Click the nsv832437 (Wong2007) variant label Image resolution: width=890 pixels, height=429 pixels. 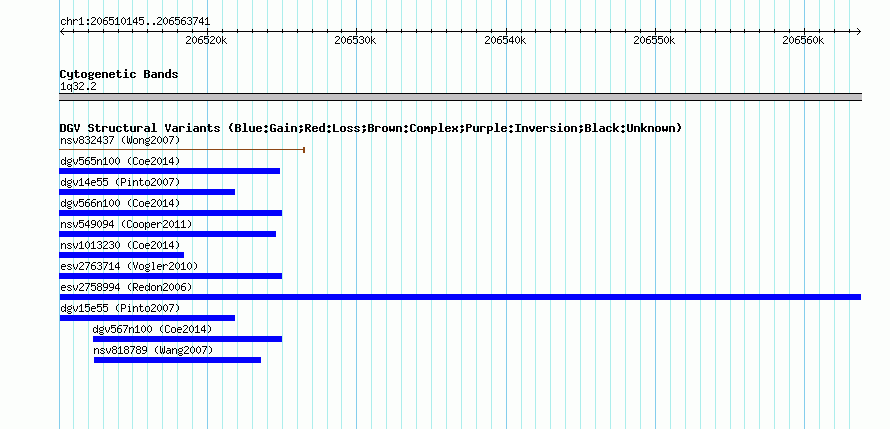[120, 140]
